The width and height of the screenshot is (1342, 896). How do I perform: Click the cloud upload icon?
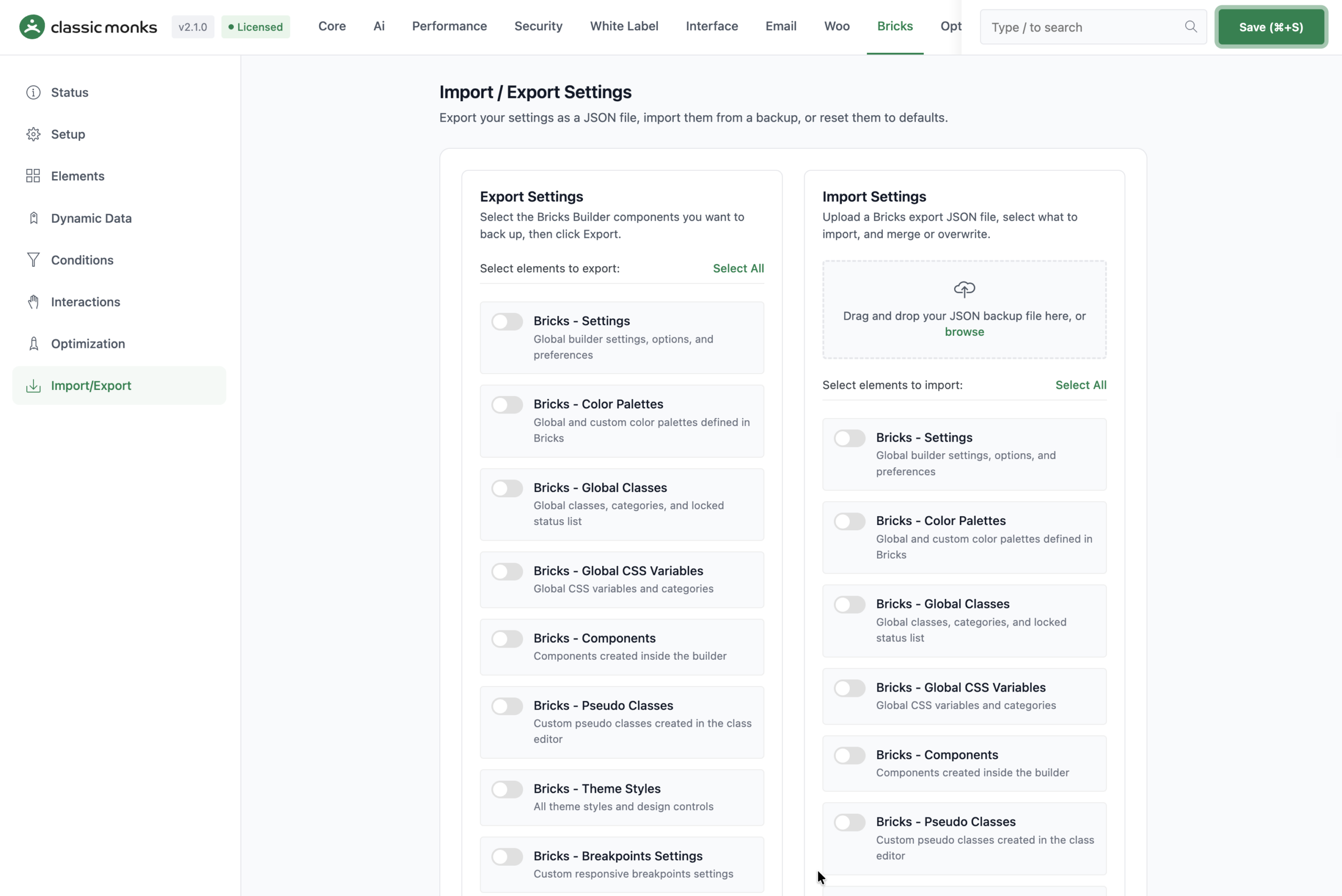coord(964,289)
